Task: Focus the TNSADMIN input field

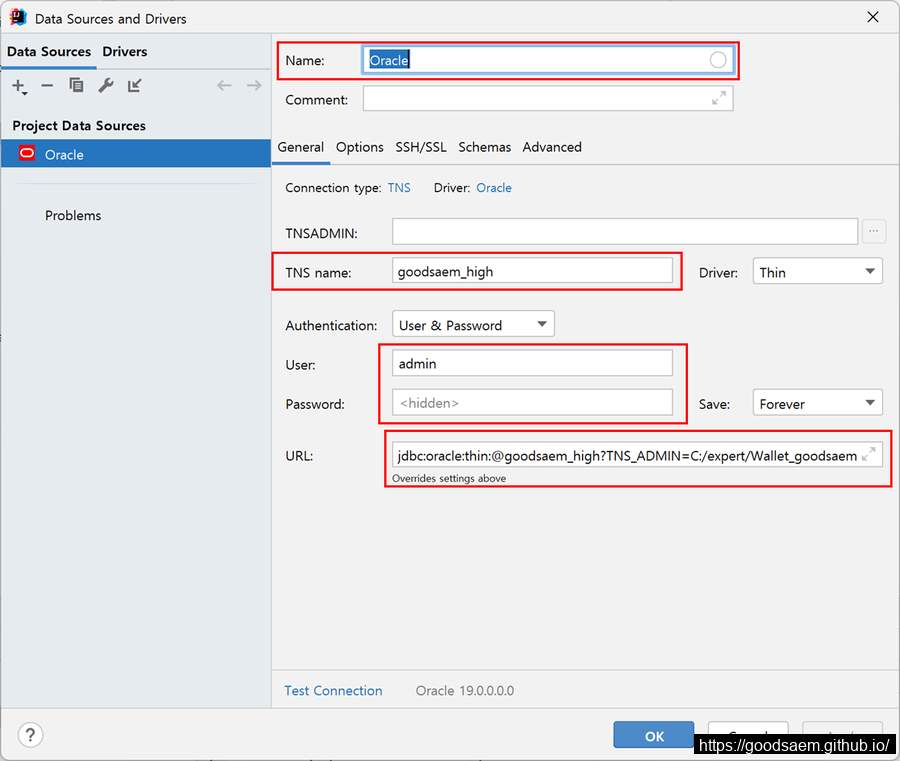Action: tap(625, 231)
